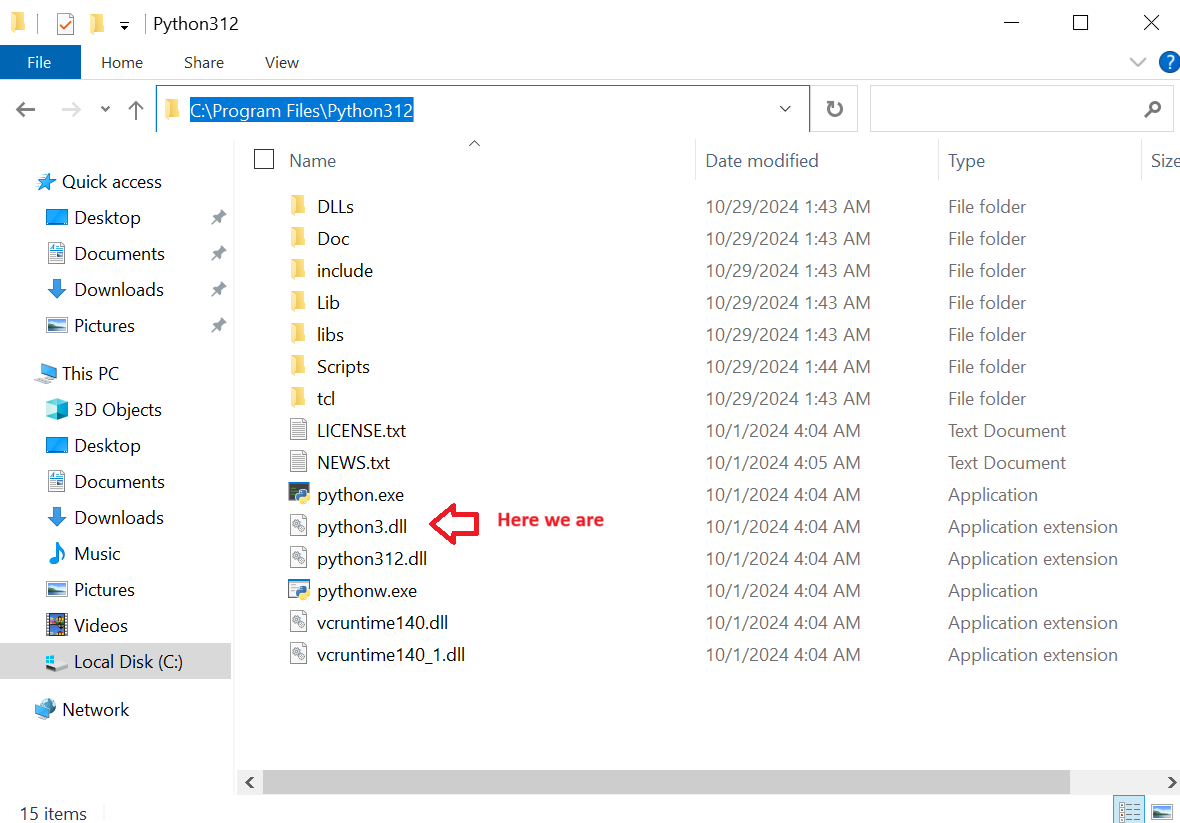
Task: Select the vcruntime140_1.dll file icon
Action: pos(298,654)
